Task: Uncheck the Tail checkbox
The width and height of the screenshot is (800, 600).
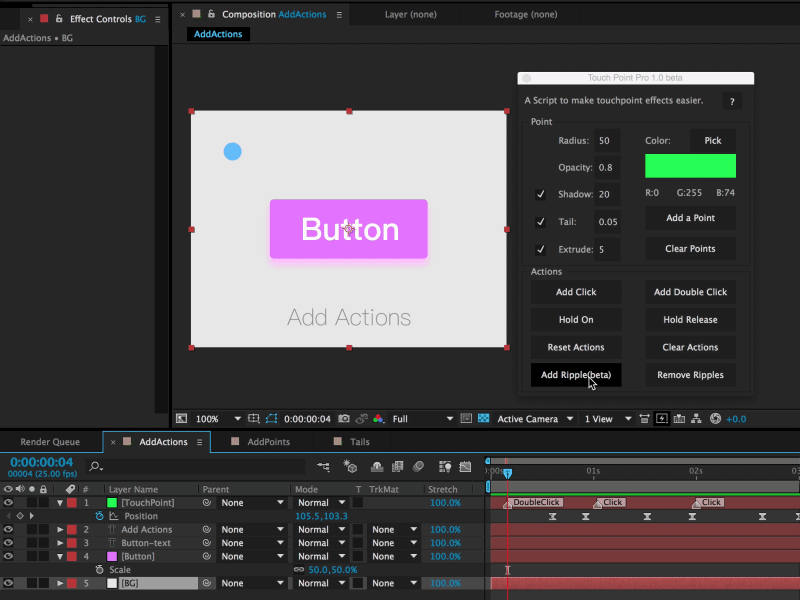Action: [x=540, y=222]
